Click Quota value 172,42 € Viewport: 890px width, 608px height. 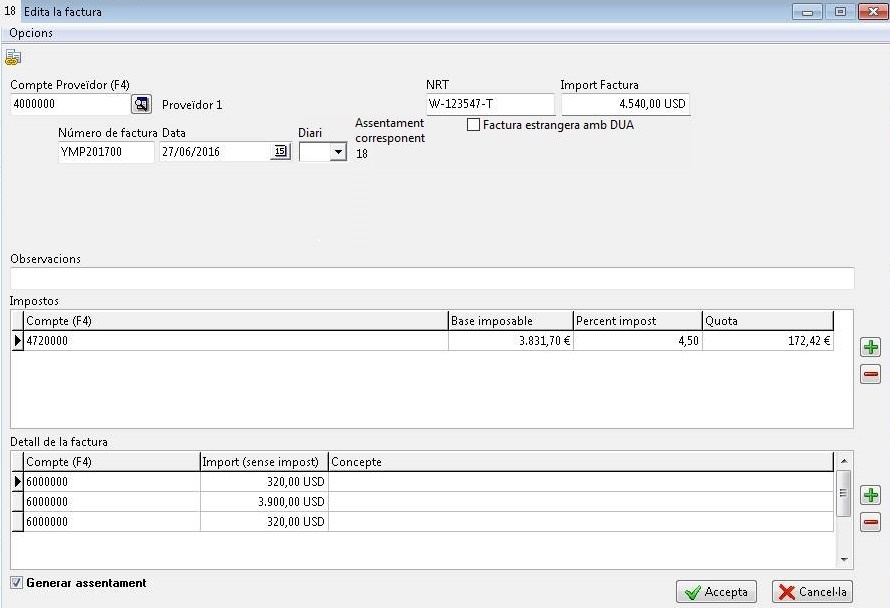pyautogui.click(x=768, y=341)
